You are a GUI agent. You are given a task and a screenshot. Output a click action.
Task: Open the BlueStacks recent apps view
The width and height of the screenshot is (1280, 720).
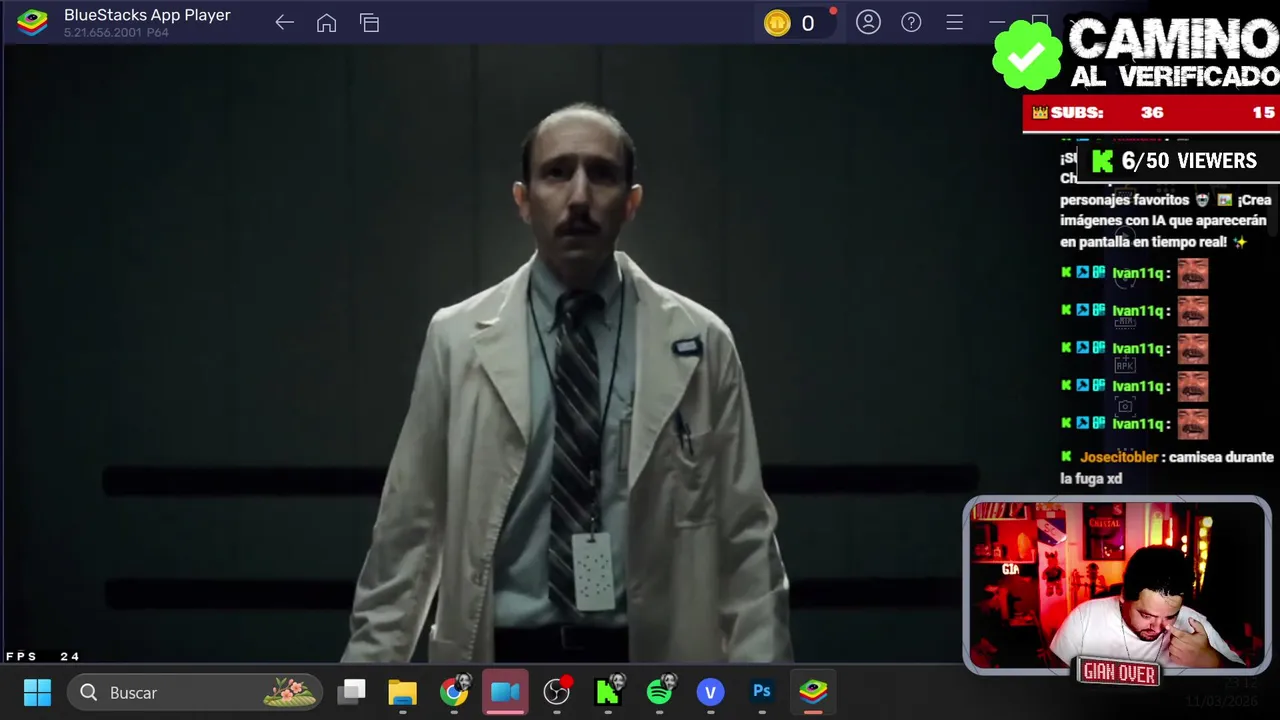click(x=370, y=23)
